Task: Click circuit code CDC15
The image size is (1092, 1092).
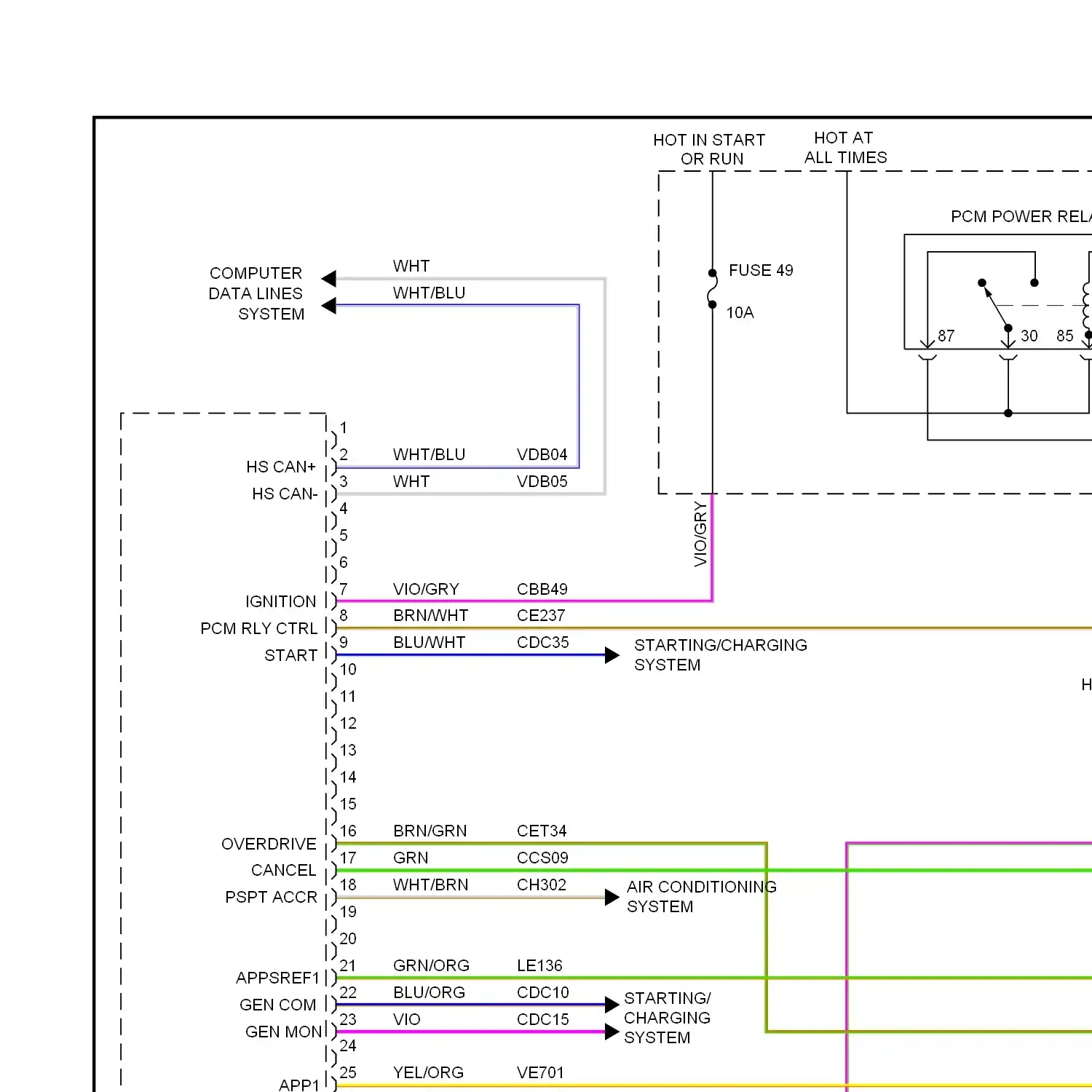Action: (542, 1019)
